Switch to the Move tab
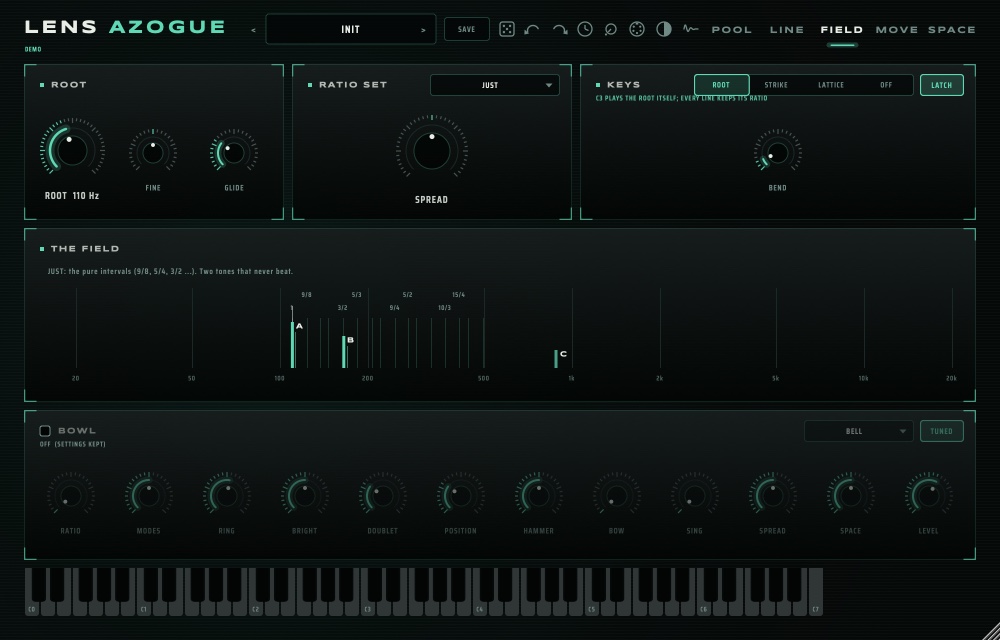 coord(898,30)
